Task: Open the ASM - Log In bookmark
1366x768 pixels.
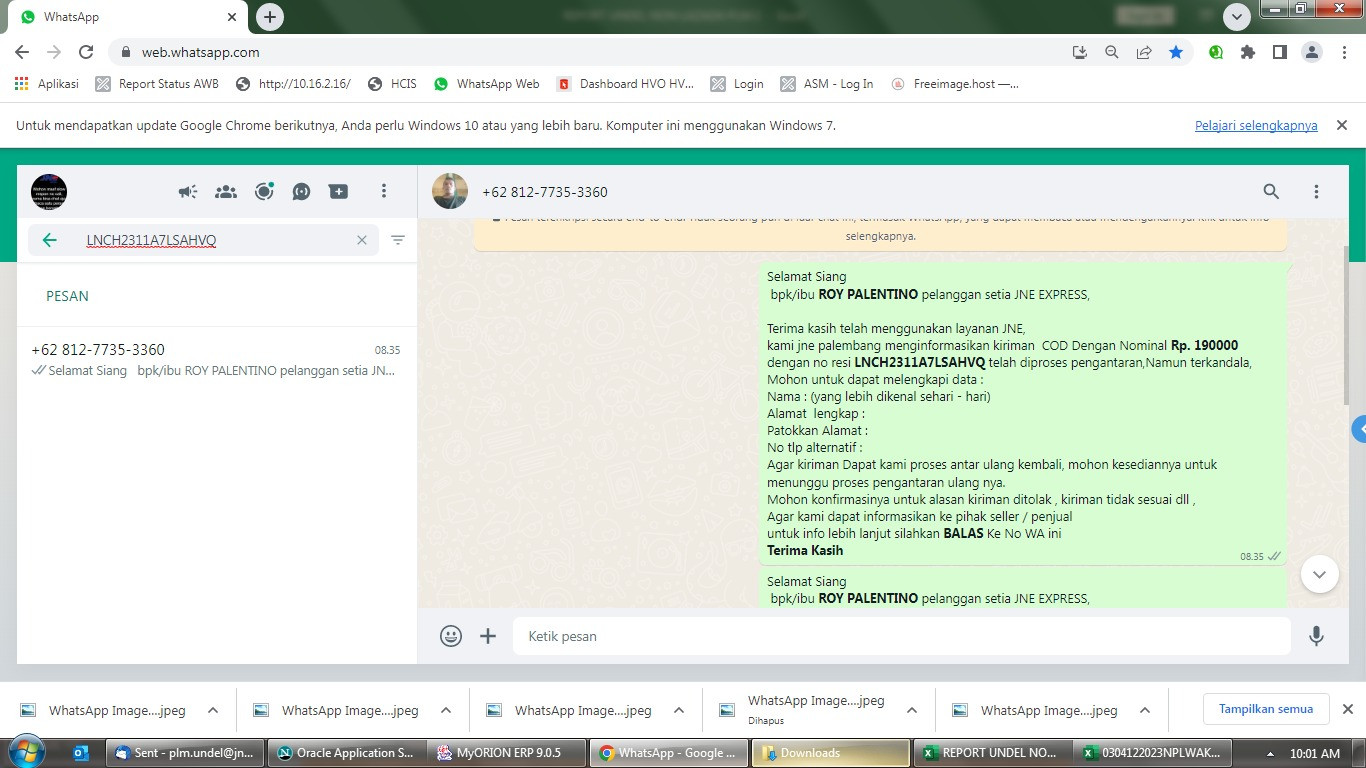Action: (827, 84)
